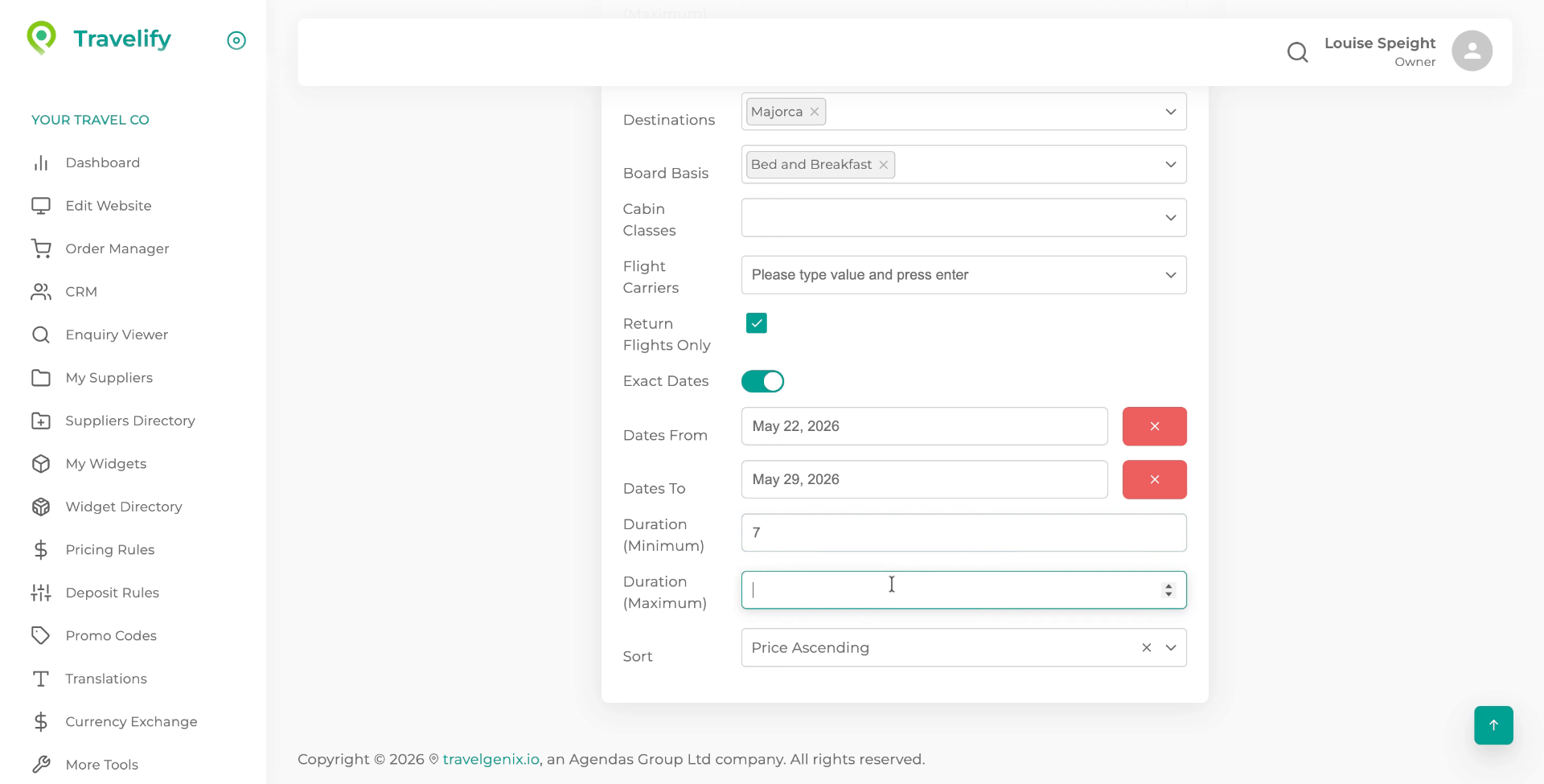
Task: Go to Pricing Rules menu item
Action: tap(109, 550)
